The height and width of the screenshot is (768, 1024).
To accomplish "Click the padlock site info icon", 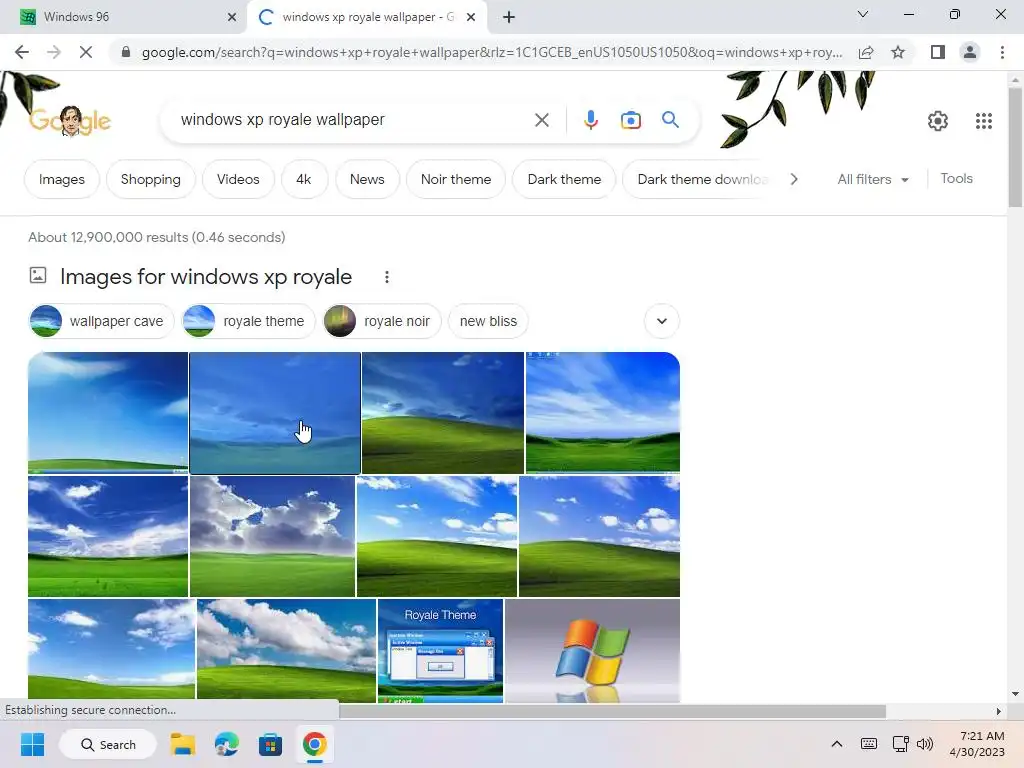I will [126, 52].
